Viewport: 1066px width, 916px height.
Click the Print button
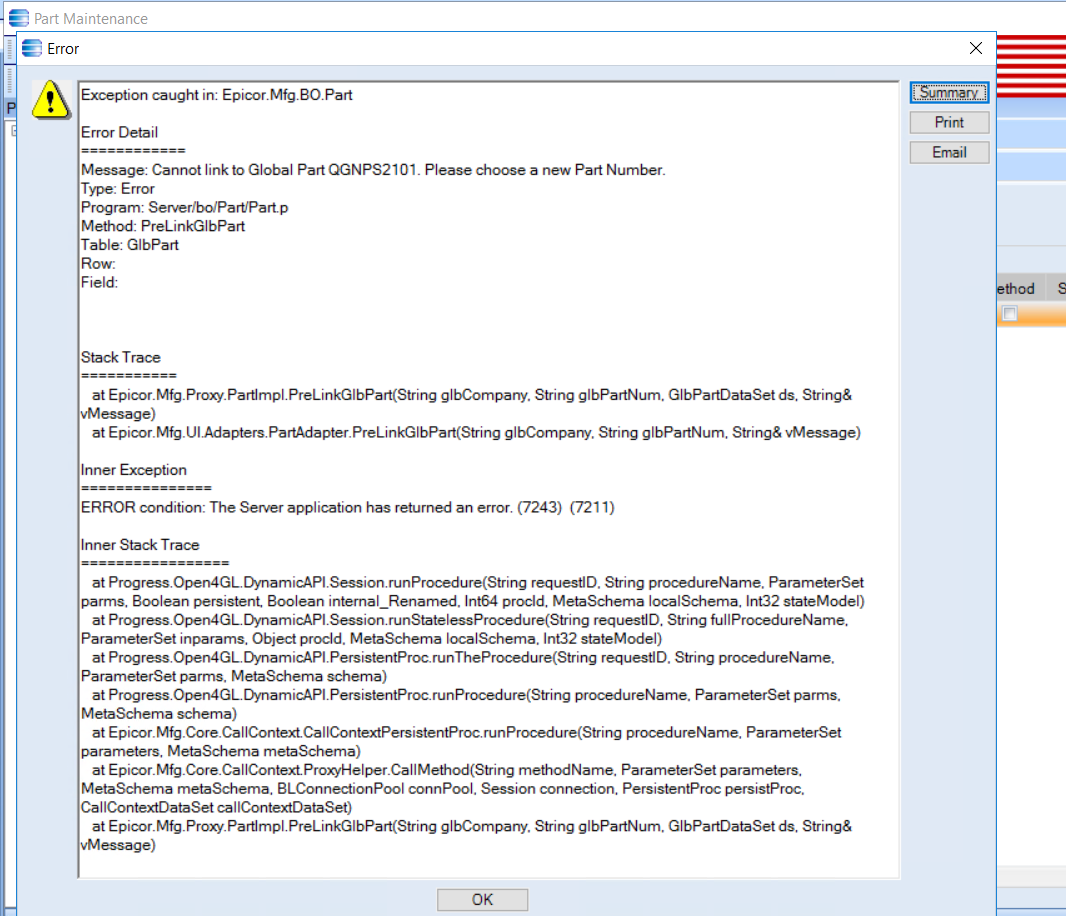point(949,122)
